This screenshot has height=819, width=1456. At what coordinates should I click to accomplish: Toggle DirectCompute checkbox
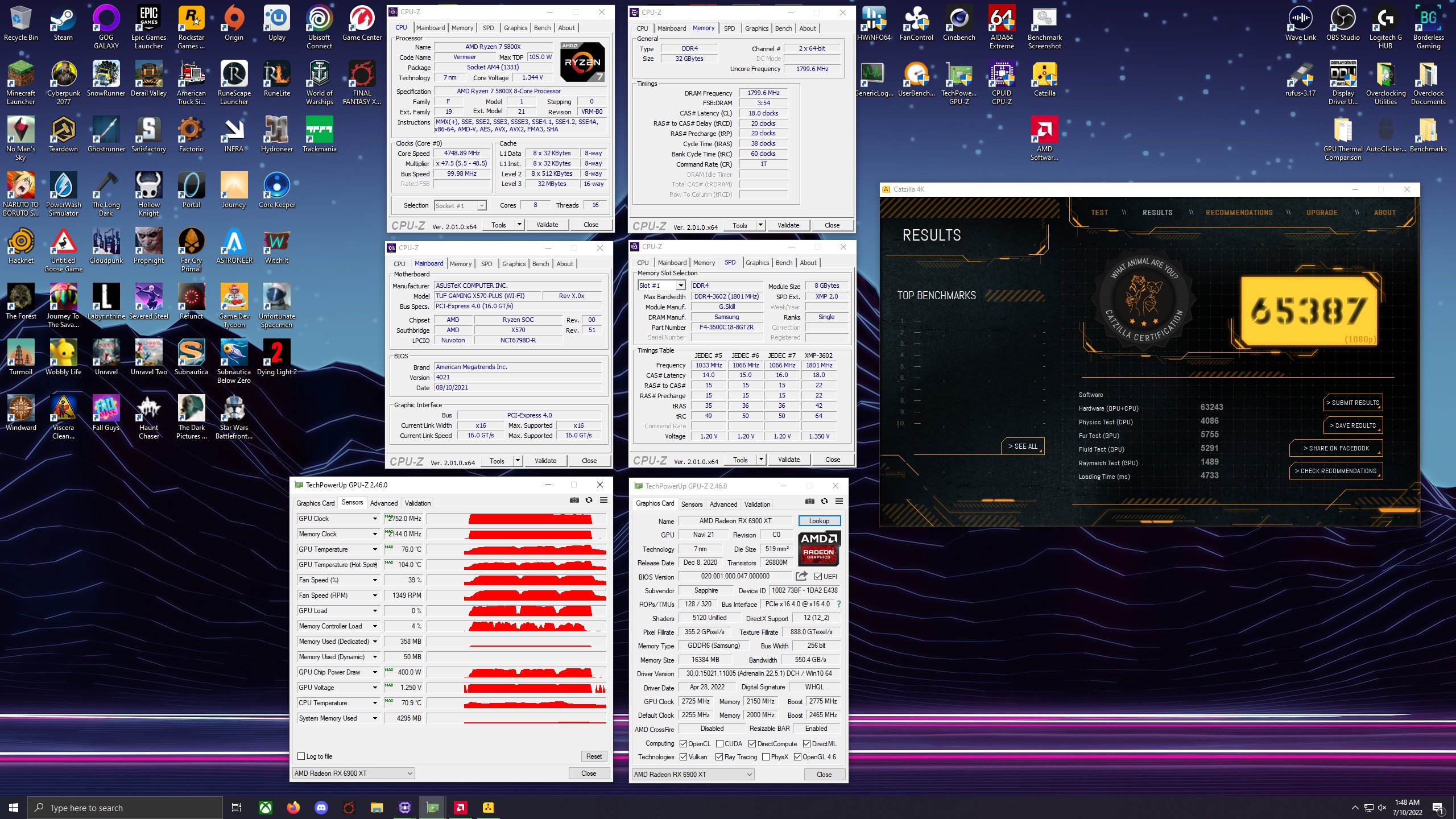tap(752, 744)
